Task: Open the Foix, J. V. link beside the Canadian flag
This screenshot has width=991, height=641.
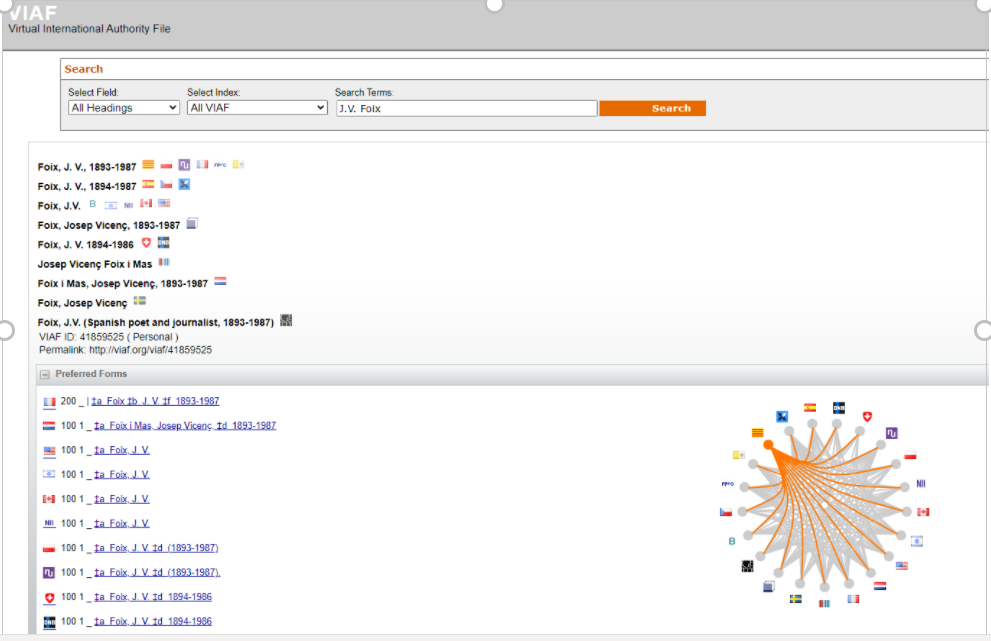Action: point(122,499)
